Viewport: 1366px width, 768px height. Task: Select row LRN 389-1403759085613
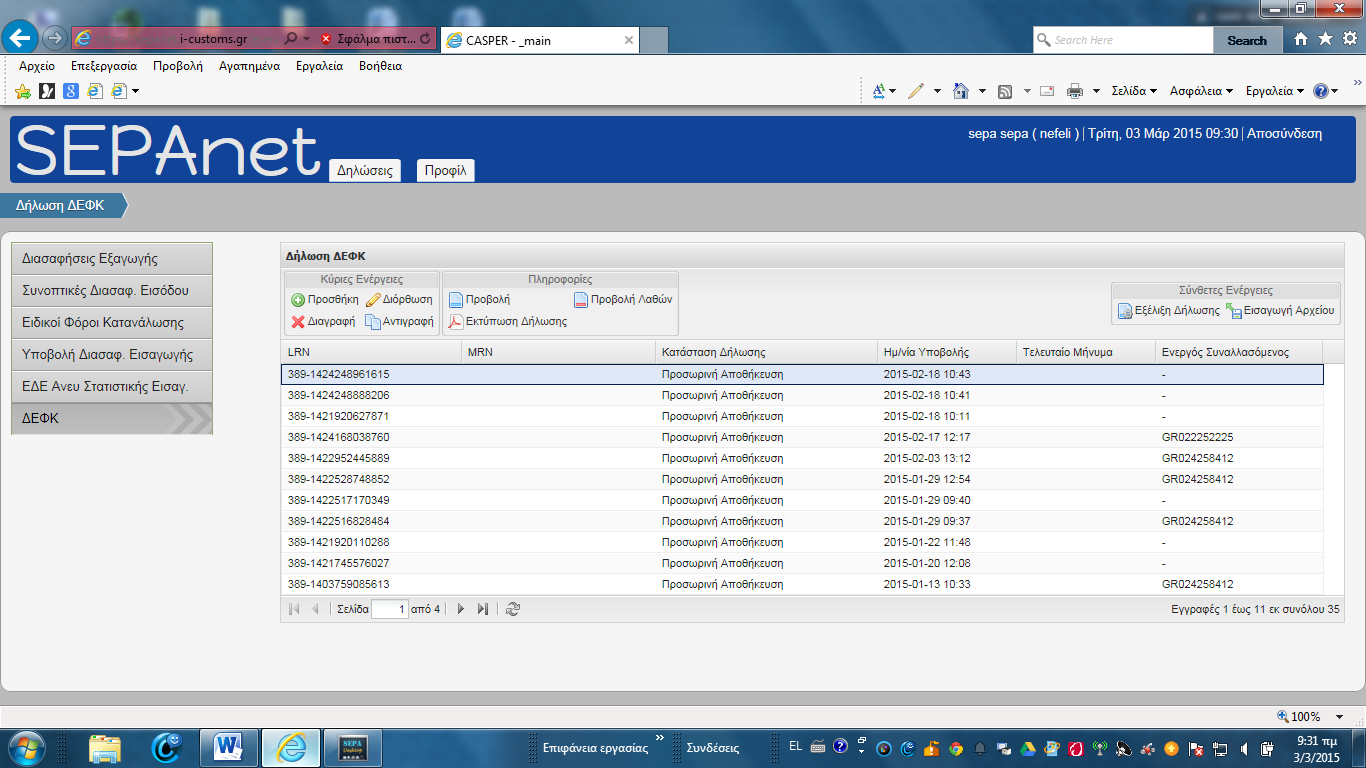tap(802, 584)
